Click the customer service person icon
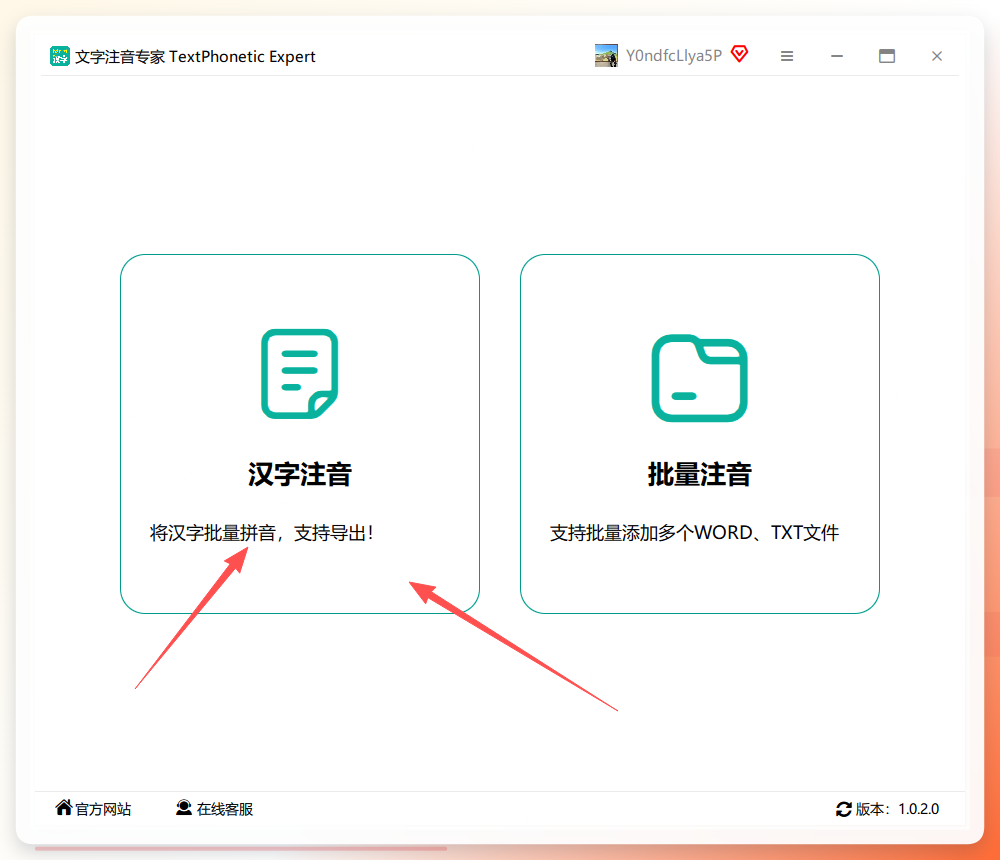Viewport: 1000px width, 860px height. (x=184, y=808)
